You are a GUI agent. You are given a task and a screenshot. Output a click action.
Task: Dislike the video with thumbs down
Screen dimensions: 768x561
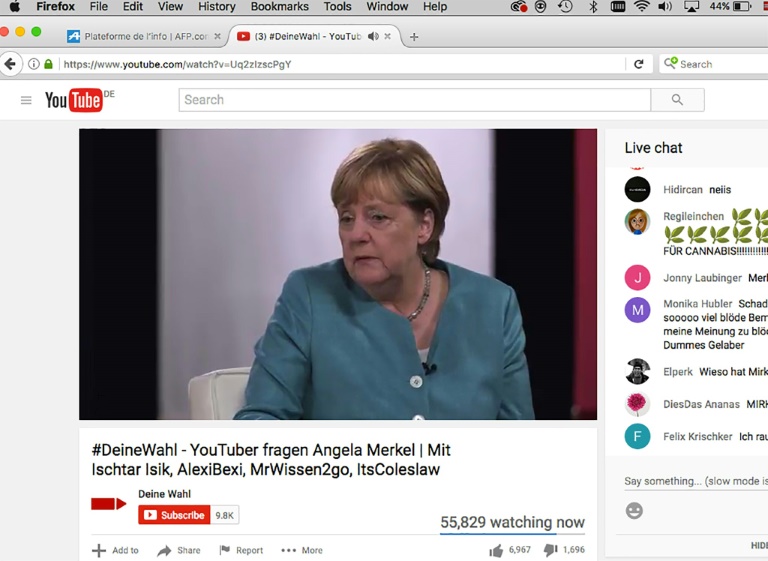pyautogui.click(x=550, y=550)
